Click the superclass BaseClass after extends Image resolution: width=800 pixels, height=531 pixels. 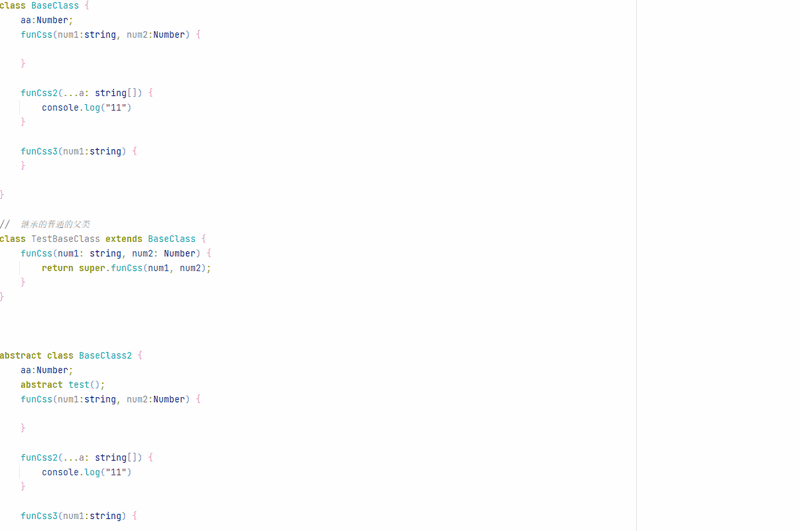(171, 239)
